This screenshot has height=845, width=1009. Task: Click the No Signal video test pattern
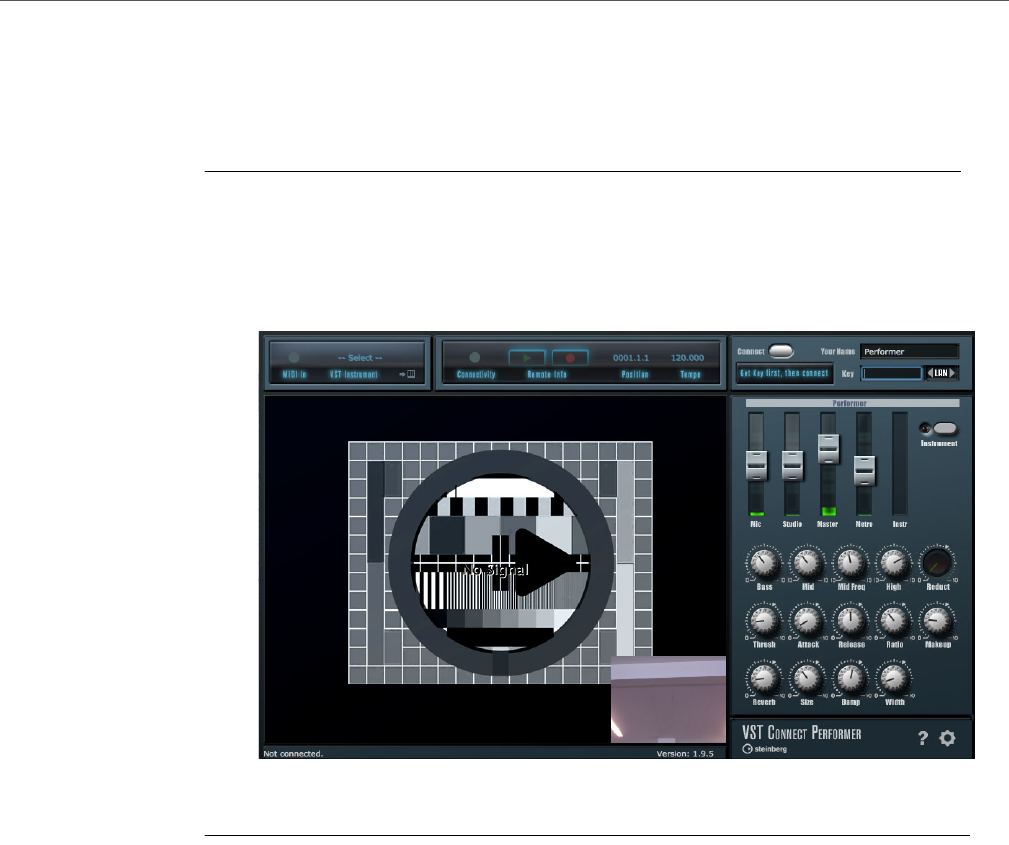tap(501, 562)
